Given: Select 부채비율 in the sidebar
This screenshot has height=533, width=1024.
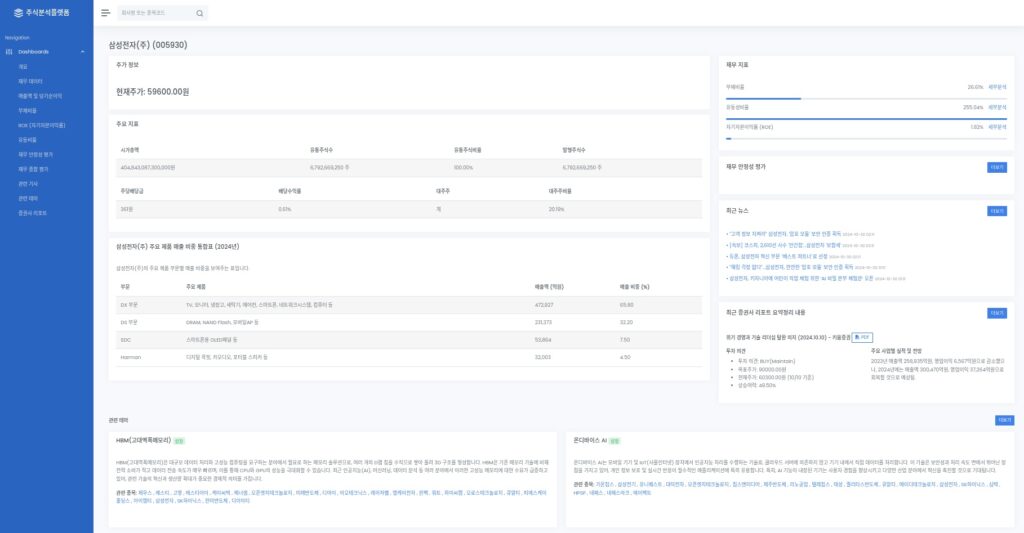Looking at the screenshot, I should pos(27,110).
